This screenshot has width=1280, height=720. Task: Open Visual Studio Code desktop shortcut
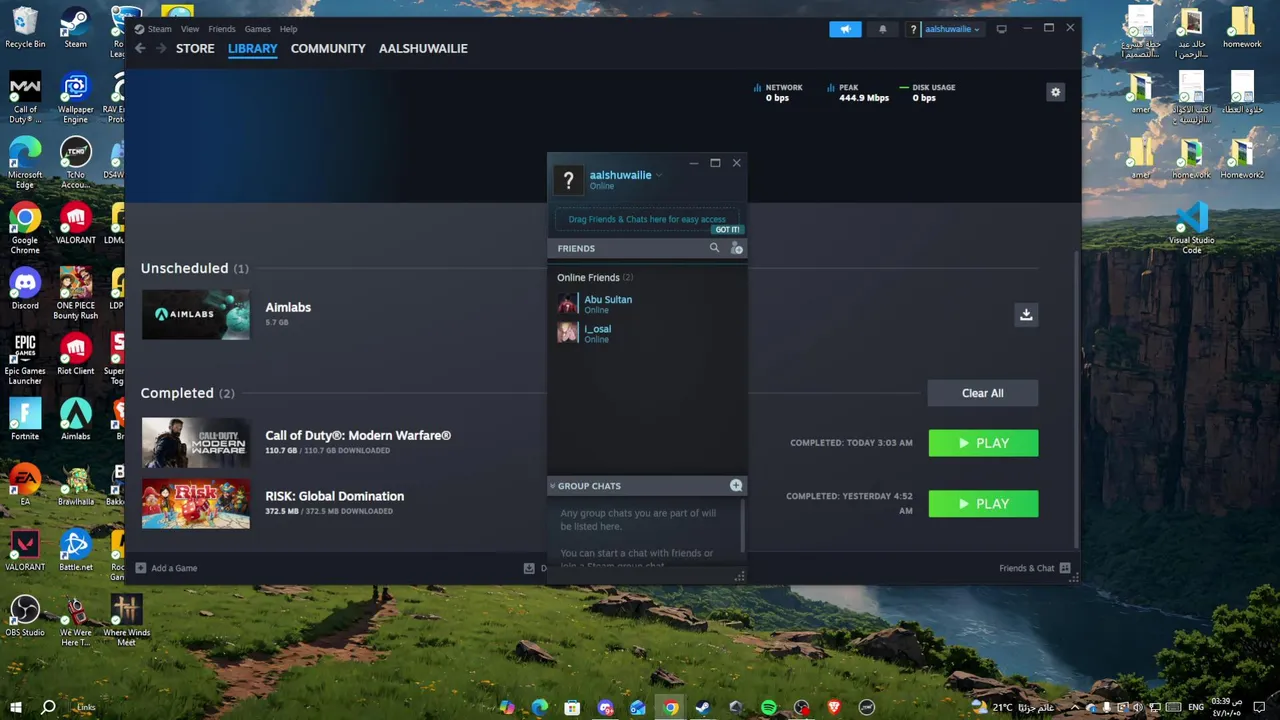1192,228
